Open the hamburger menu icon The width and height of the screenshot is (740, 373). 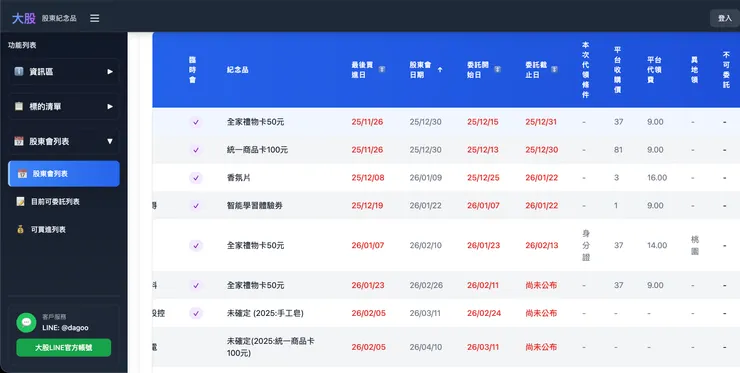tap(95, 18)
